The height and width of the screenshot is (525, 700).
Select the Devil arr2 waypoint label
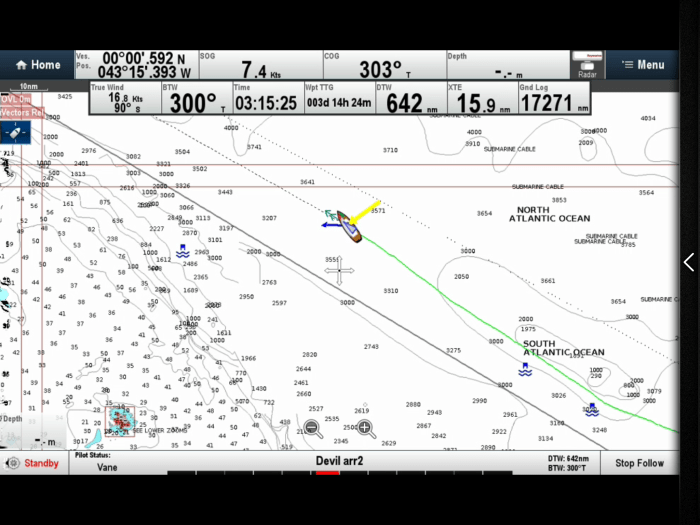339,461
